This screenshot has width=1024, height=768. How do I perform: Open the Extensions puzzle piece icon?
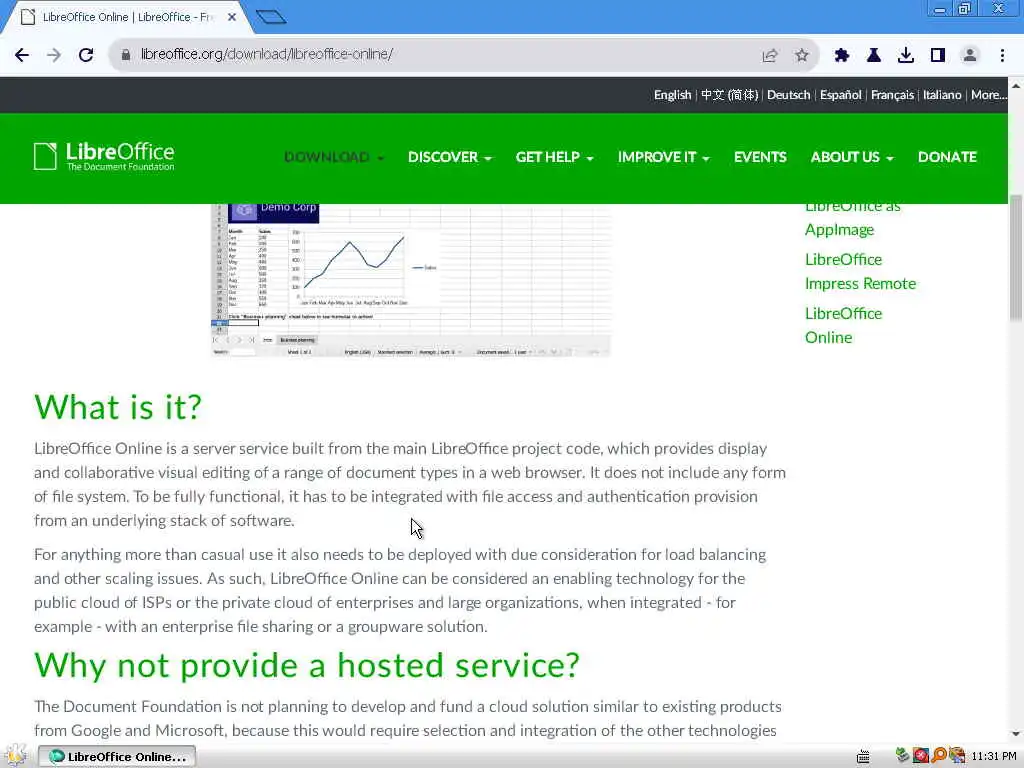pos(842,56)
